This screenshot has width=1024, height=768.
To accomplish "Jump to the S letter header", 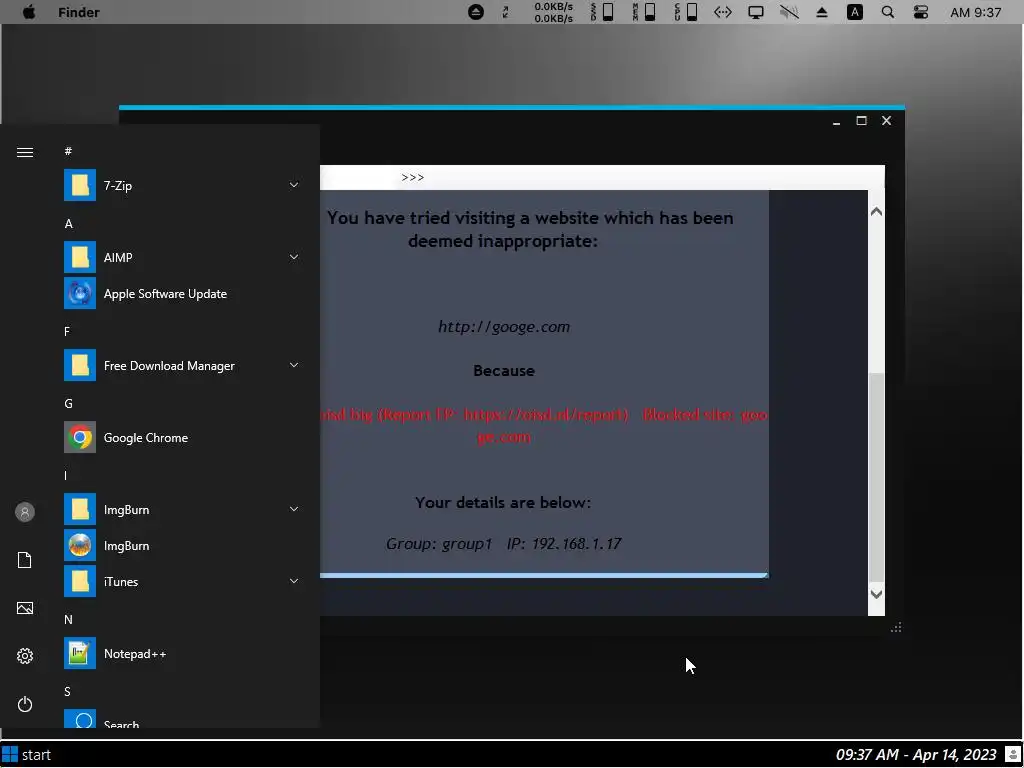I will click(67, 692).
